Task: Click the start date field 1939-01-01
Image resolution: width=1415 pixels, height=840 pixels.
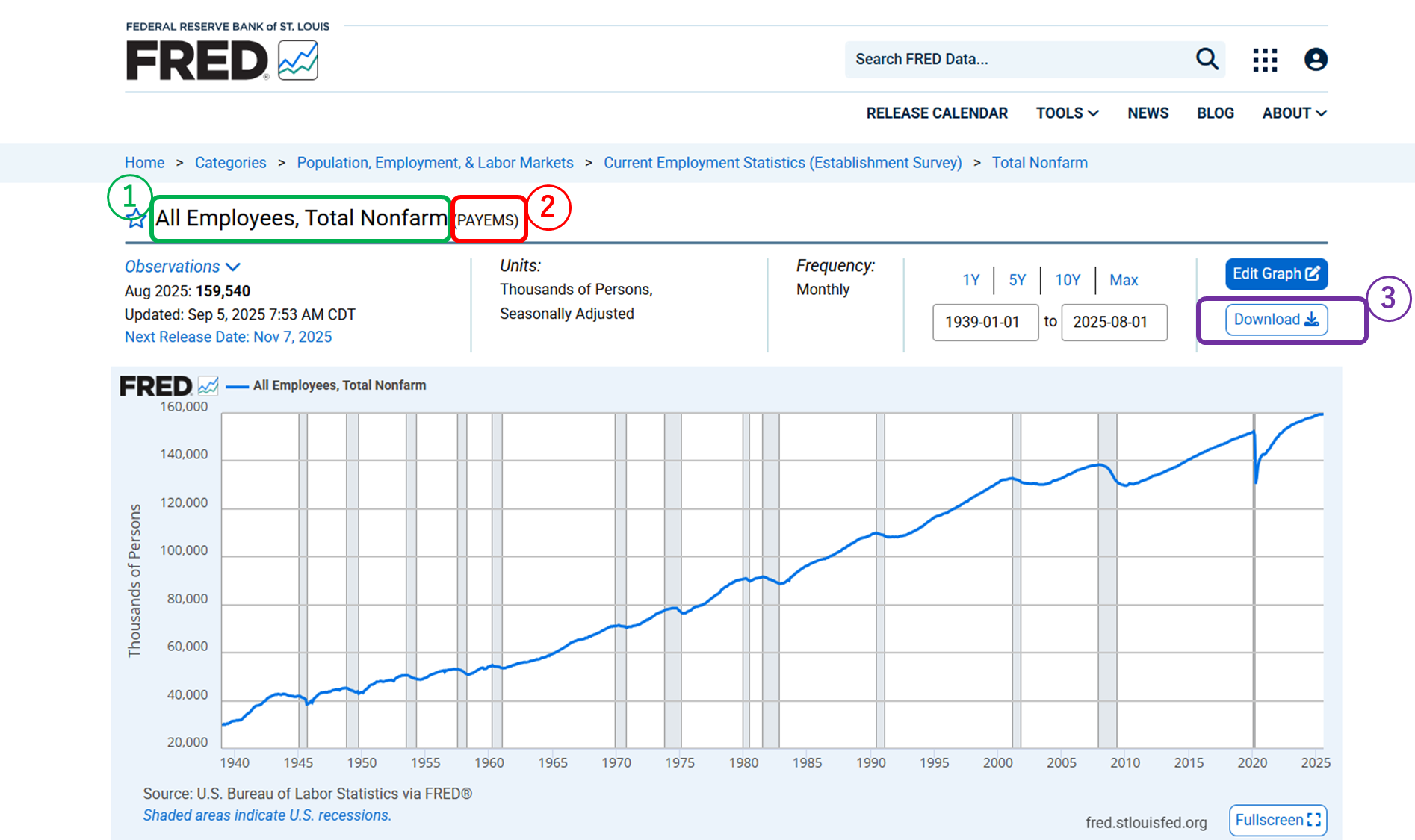Action: (985, 322)
